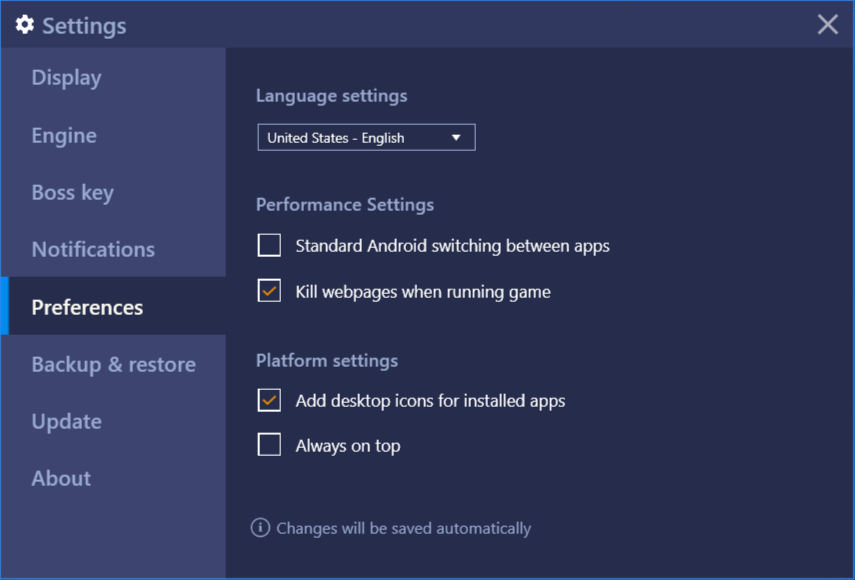Enable the Always on top checkbox
Viewport: 855px width, 580px height.
coord(269,445)
